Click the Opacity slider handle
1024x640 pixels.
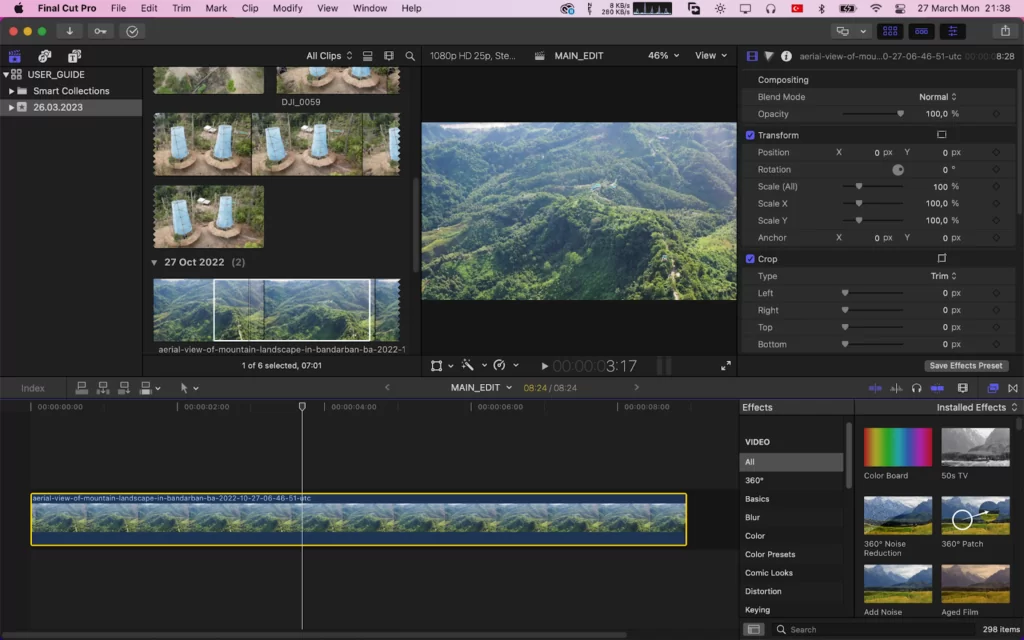pyautogui.click(x=901, y=114)
